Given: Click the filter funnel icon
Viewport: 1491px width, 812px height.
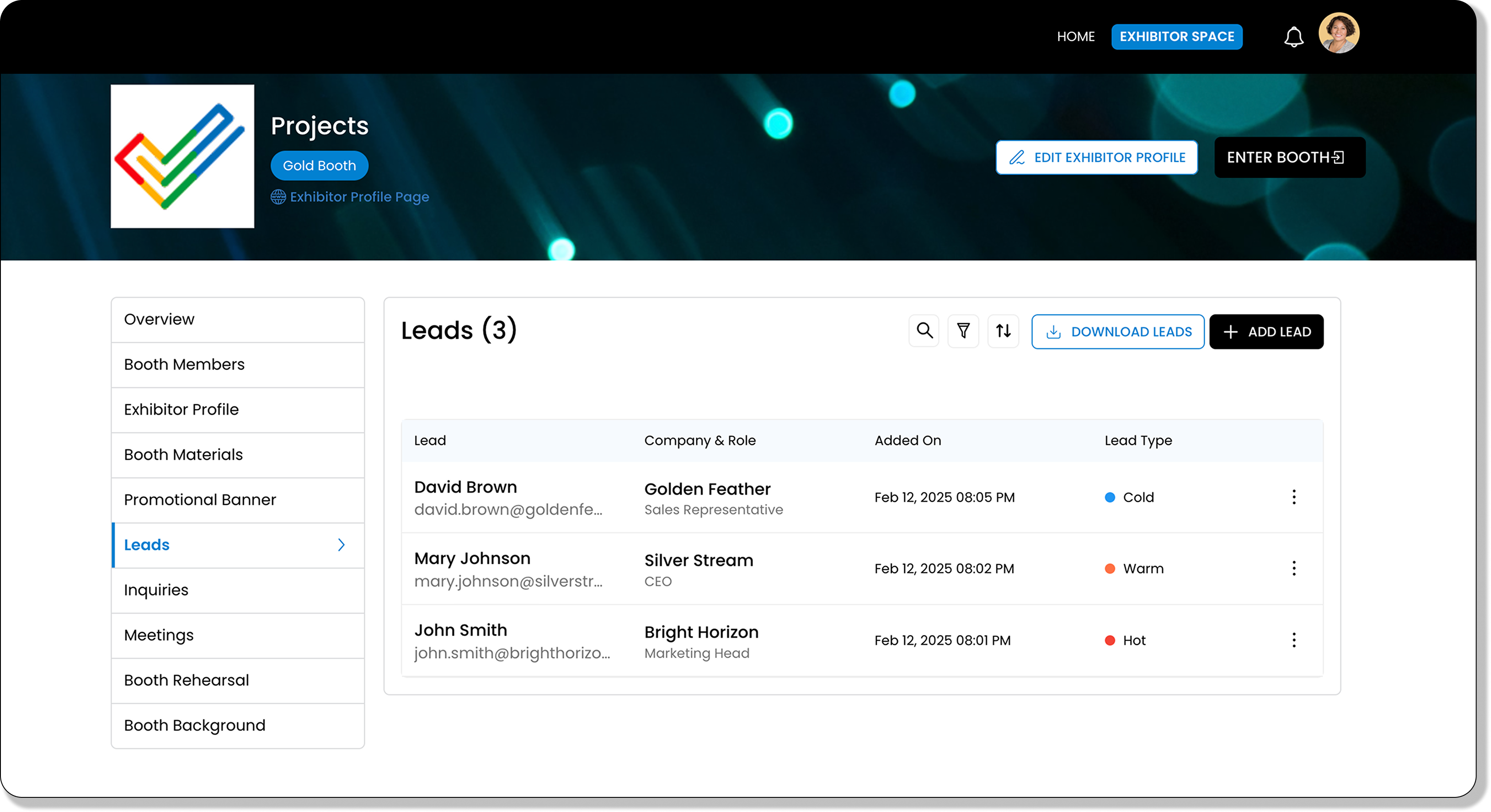Looking at the screenshot, I should pyautogui.click(x=963, y=331).
